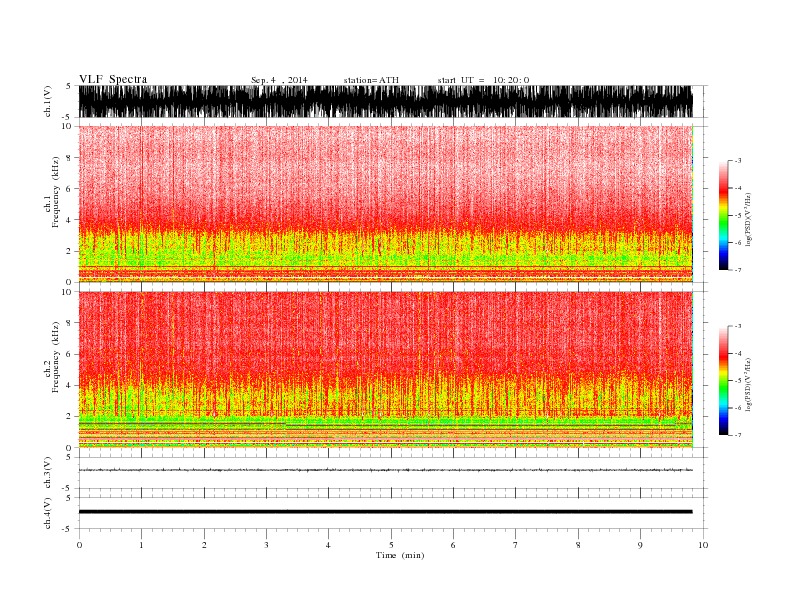The width and height of the screenshot is (792, 612).
Task: Click the lower color bar's log(PSD) label
Action: pos(748,384)
